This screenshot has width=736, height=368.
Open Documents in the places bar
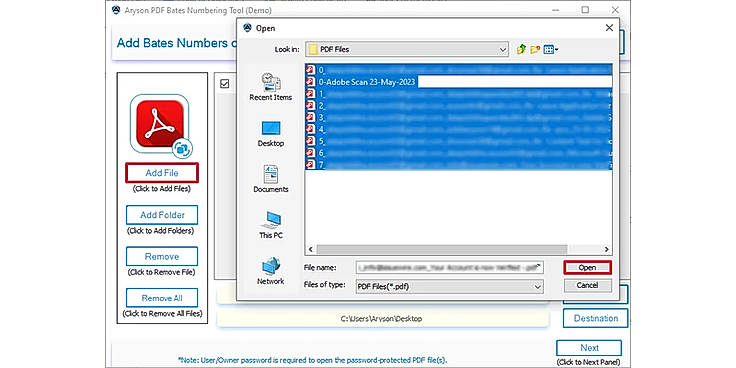[271, 179]
